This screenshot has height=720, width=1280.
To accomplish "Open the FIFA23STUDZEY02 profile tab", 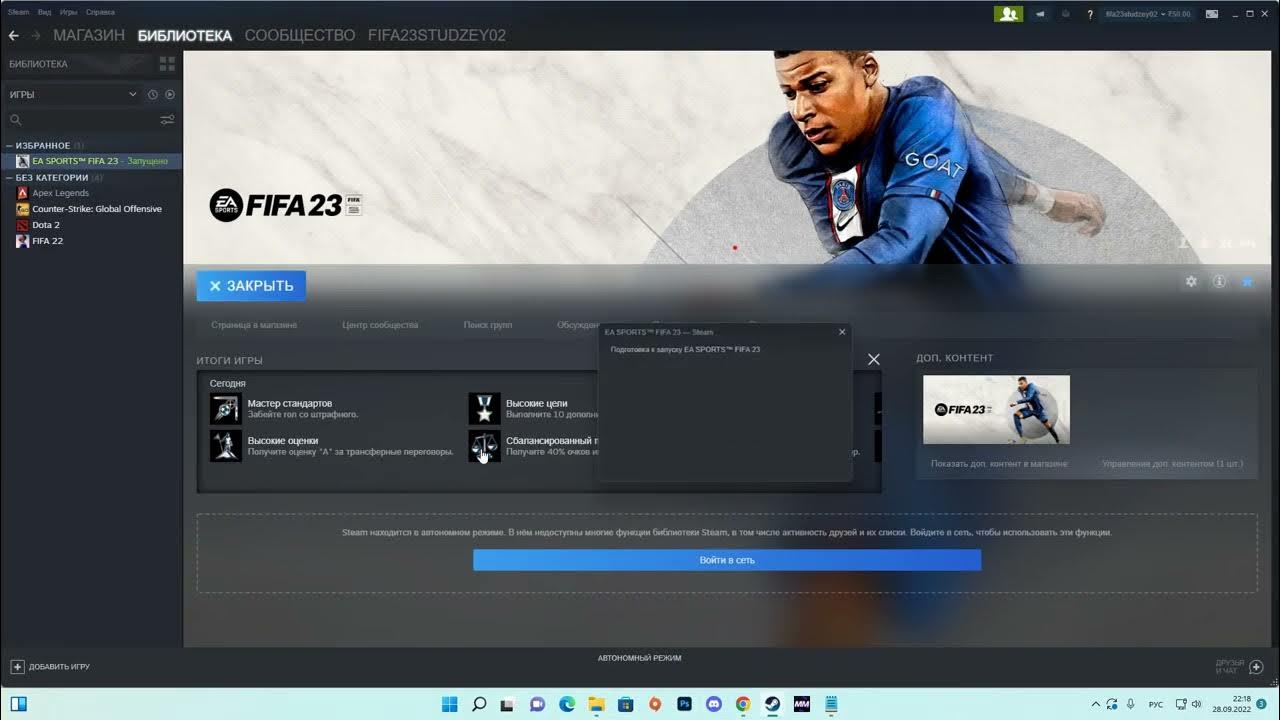I will pyautogui.click(x=437, y=35).
